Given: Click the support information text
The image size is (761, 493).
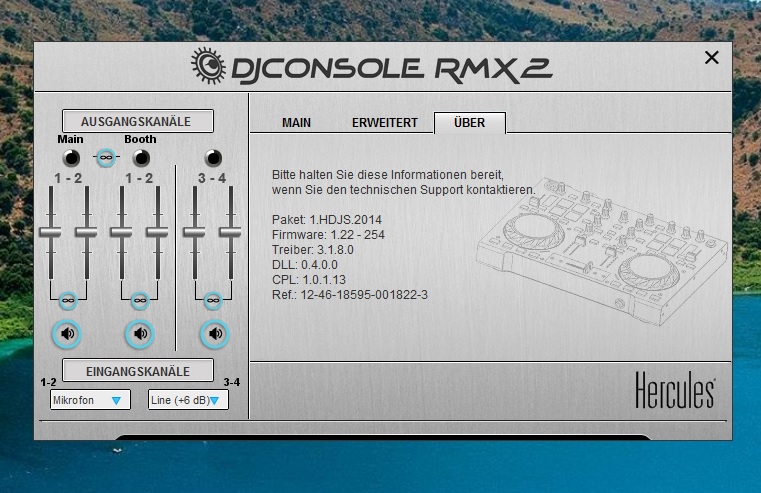Looking at the screenshot, I should click(403, 182).
